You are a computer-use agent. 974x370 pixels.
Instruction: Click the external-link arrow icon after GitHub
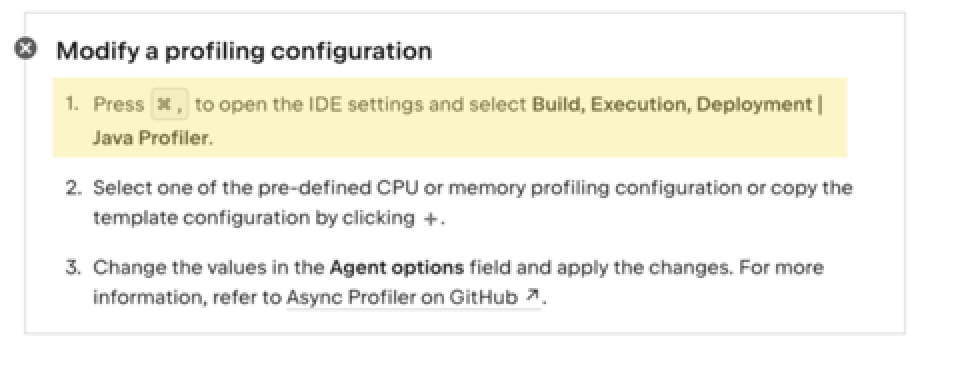point(531,296)
